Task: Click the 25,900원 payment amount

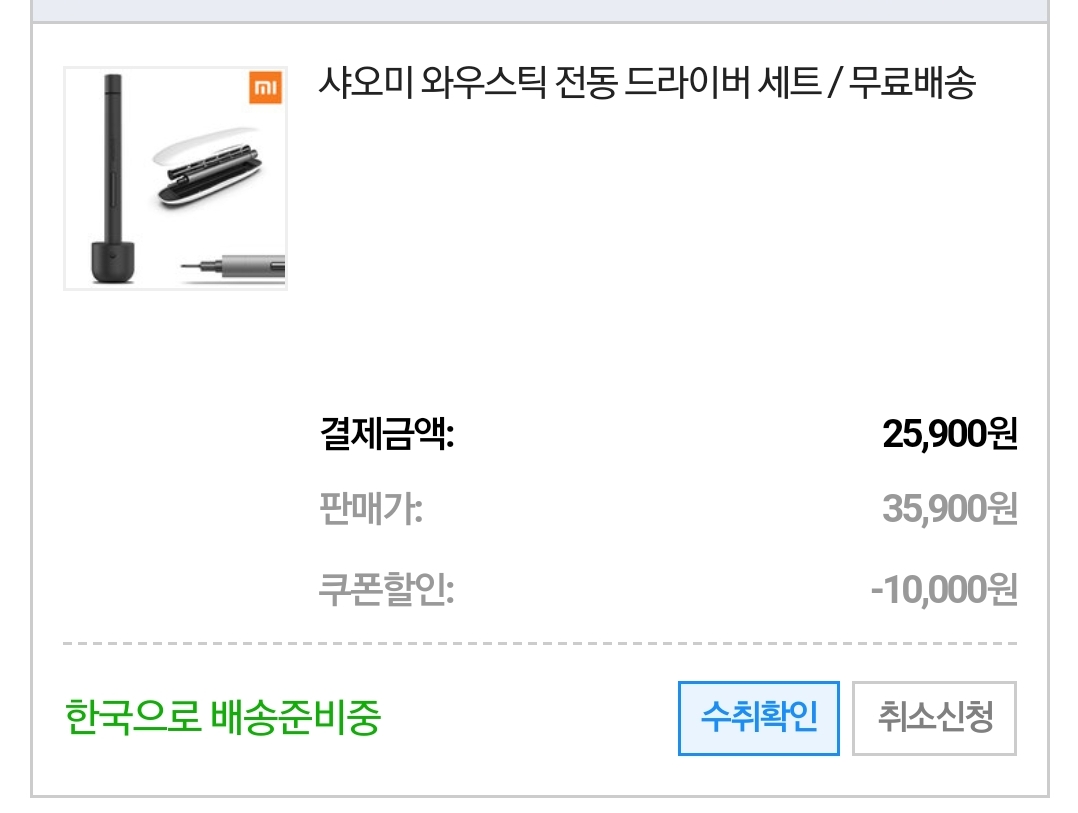Action: (x=949, y=435)
